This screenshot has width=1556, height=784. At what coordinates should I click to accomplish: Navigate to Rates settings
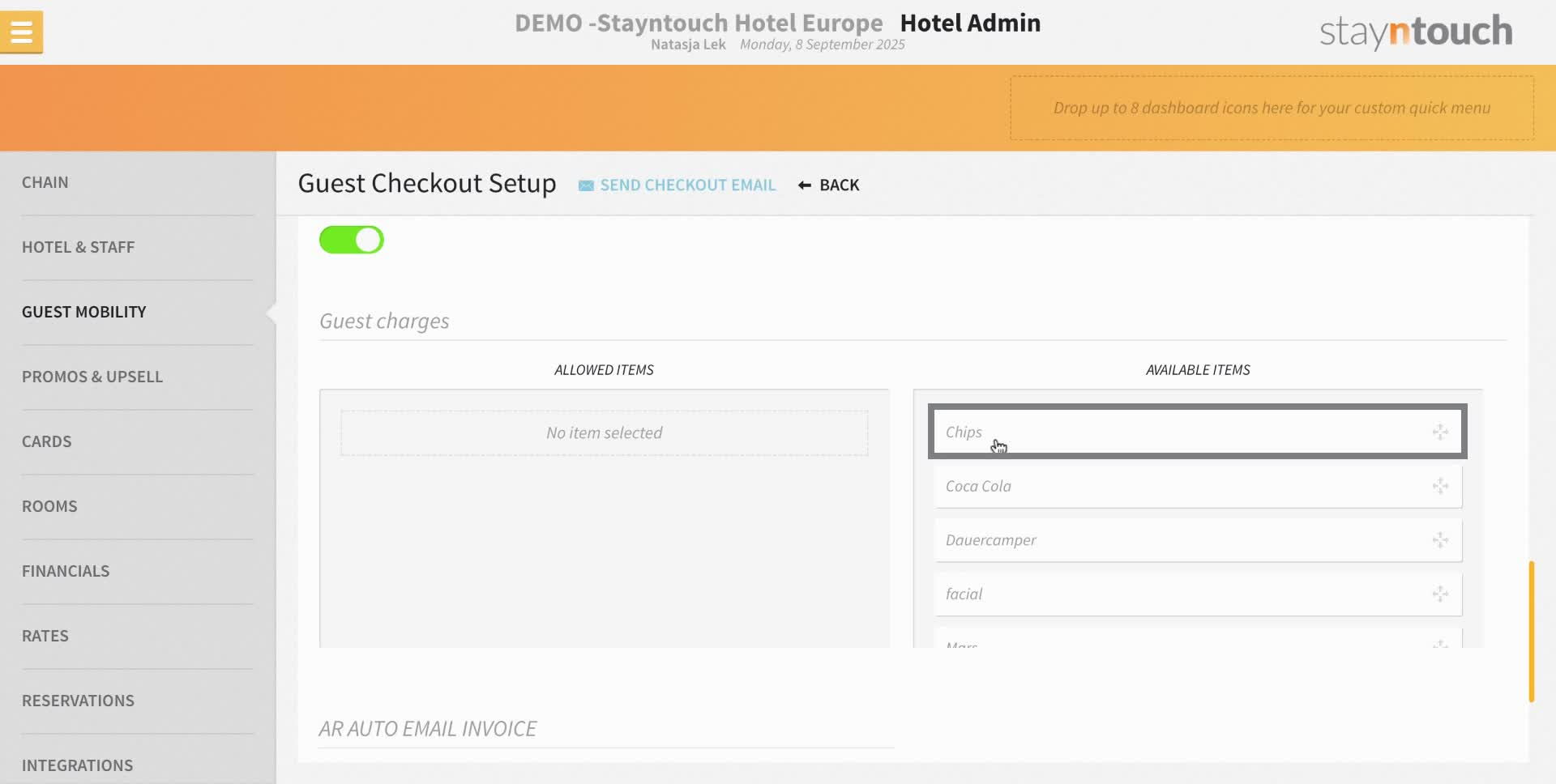pos(45,635)
